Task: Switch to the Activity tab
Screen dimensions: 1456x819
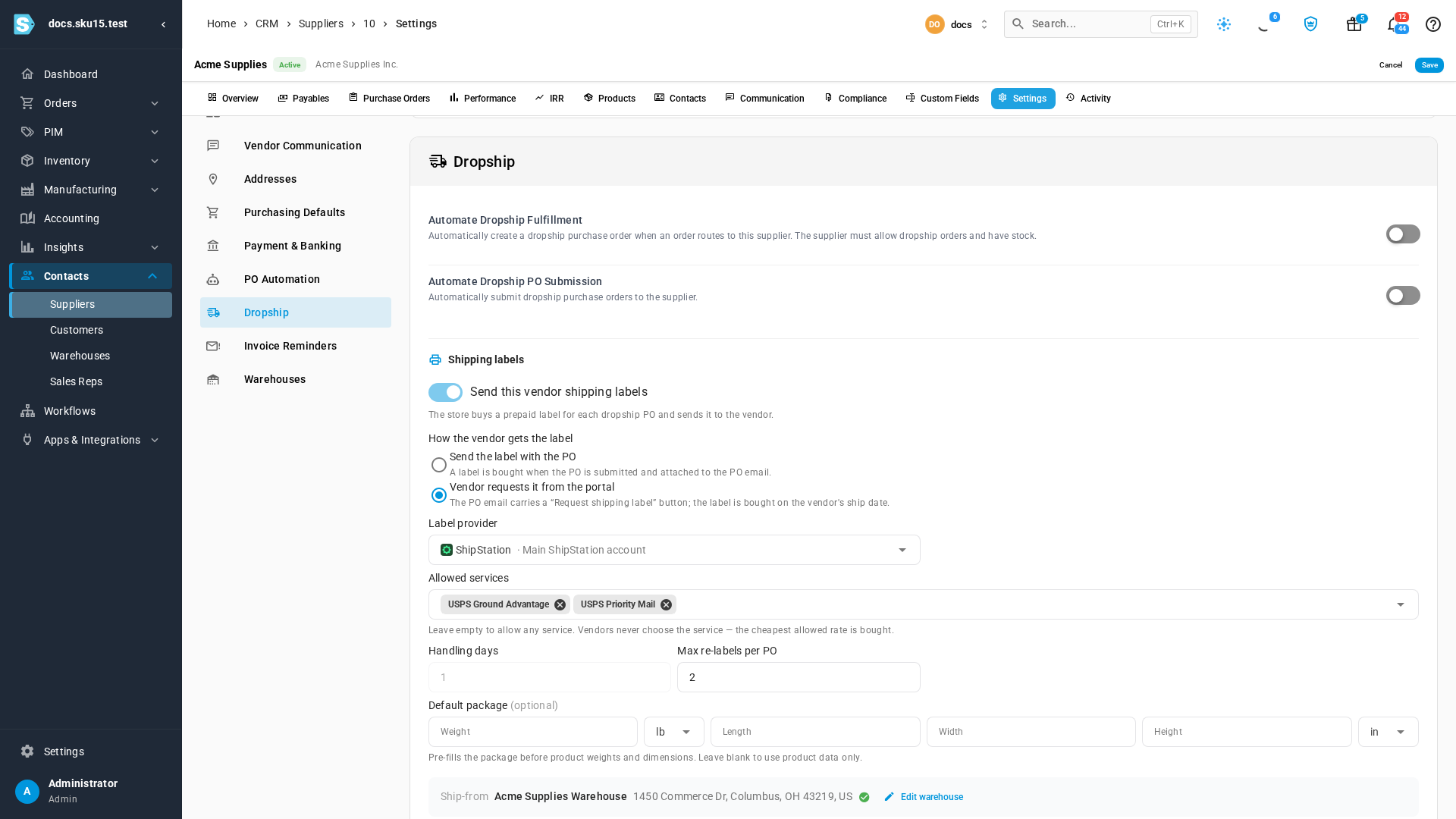Action: [x=1088, y=99]
